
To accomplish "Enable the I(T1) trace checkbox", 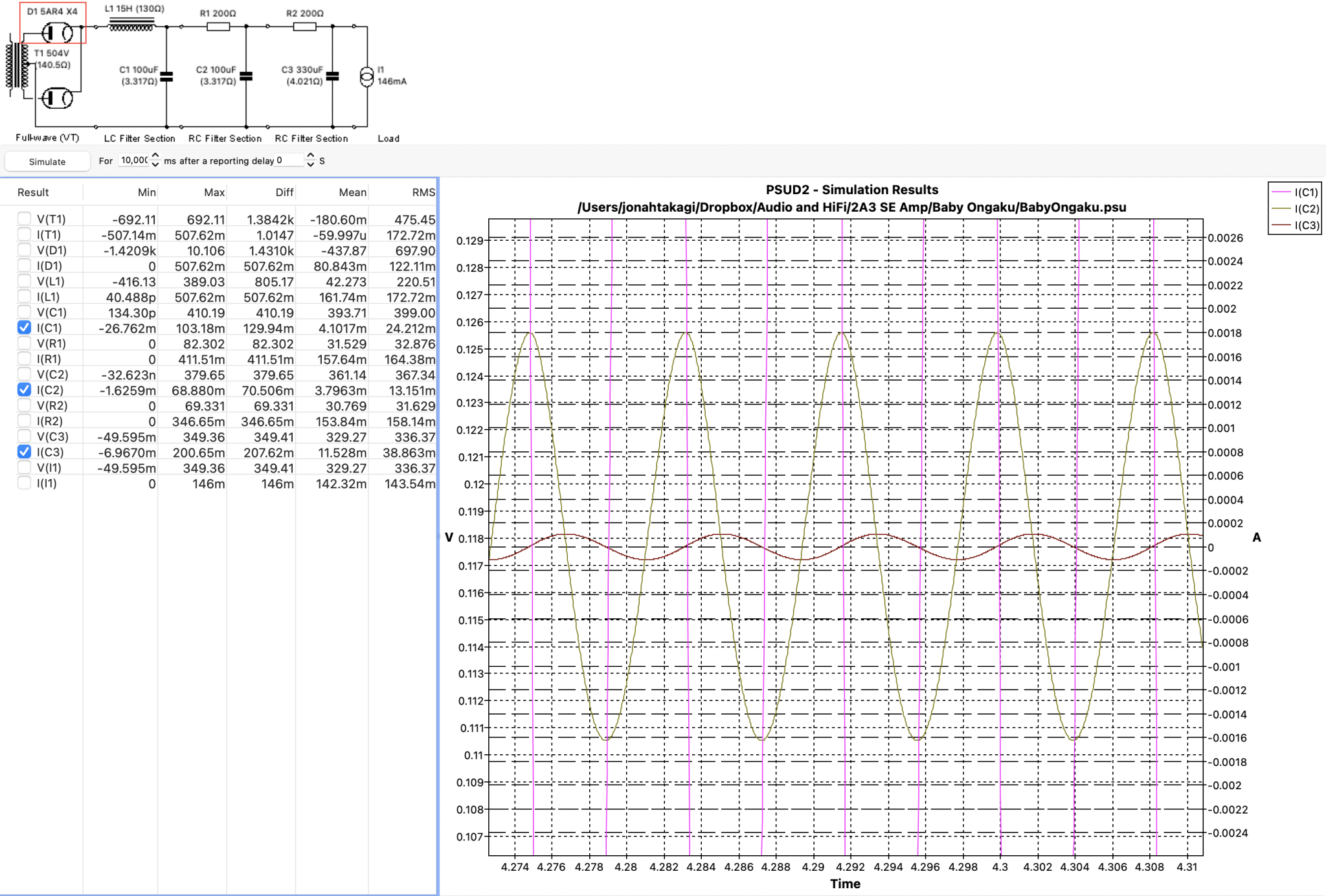I will pos(24,234).
